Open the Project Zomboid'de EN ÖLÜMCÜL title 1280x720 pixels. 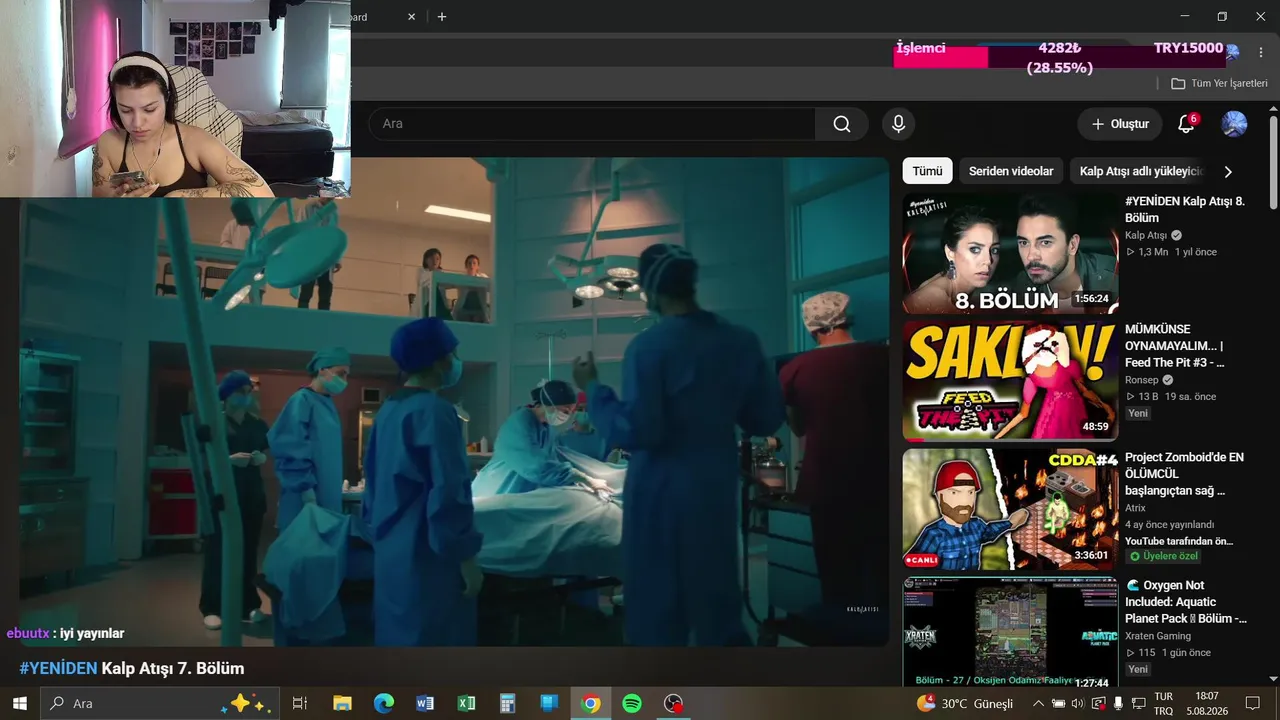(x=1184, y=474)
